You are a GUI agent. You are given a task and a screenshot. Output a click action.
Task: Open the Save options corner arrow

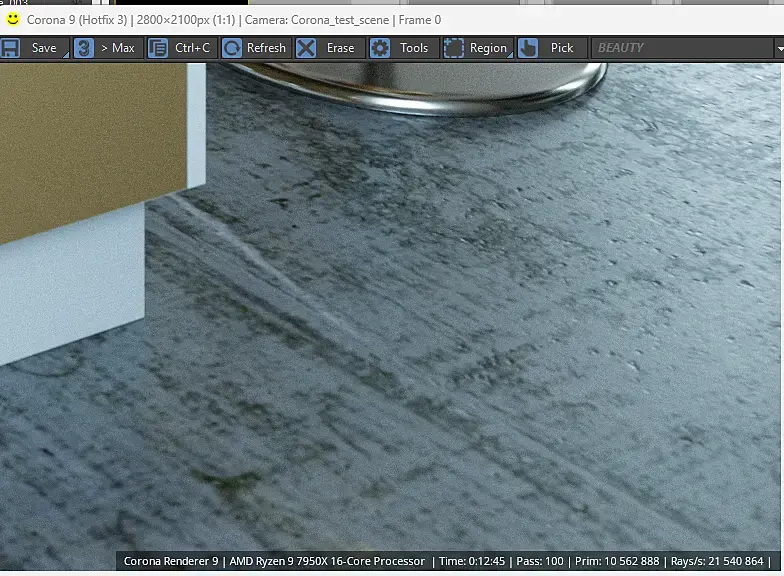(66, 55)
